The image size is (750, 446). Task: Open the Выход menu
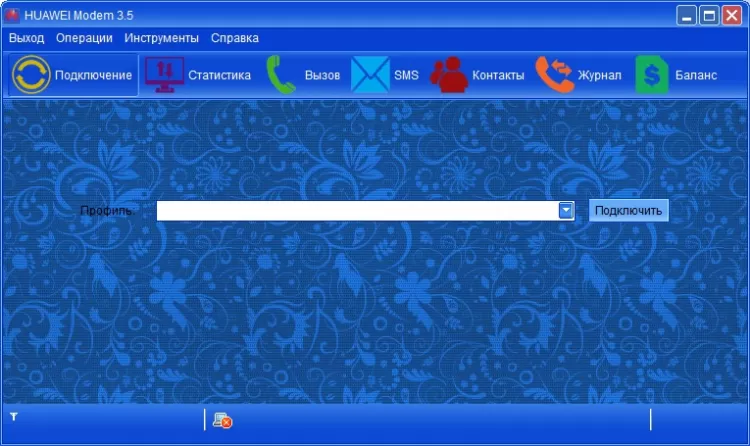click(x=26, y=38)
